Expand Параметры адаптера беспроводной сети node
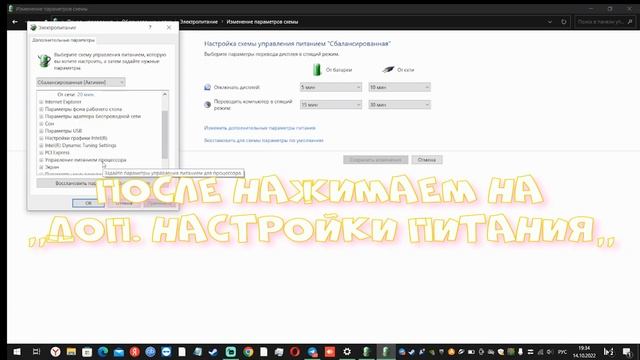640x360 pixels. 41,116
